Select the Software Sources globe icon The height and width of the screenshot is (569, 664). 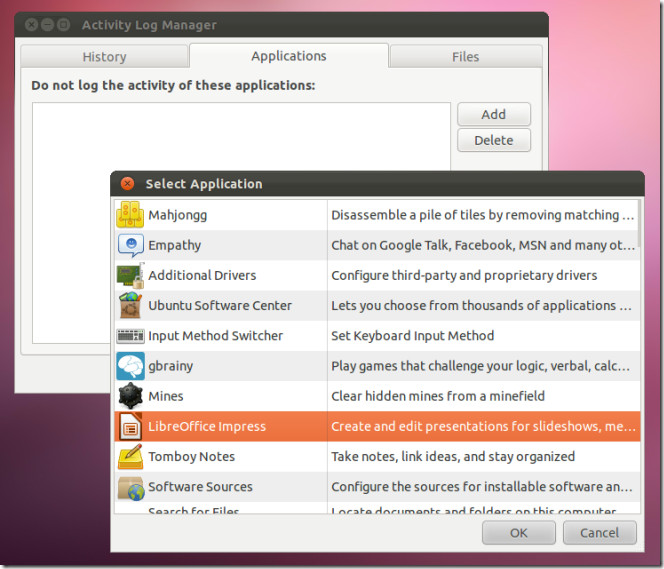coord(131,488)
